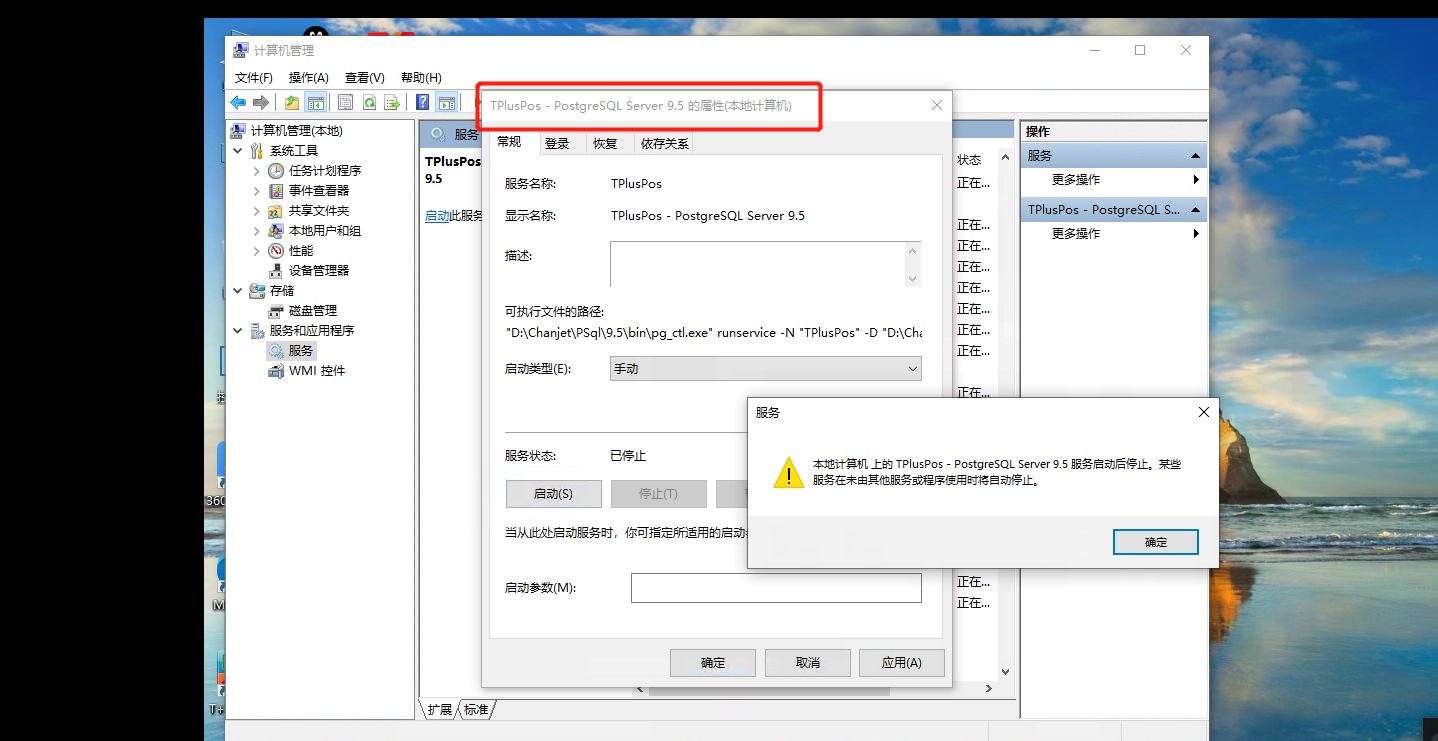Screen dimensions: 1438x741
Task: Click the blue Help question mark icon
Action: point(423,102)
